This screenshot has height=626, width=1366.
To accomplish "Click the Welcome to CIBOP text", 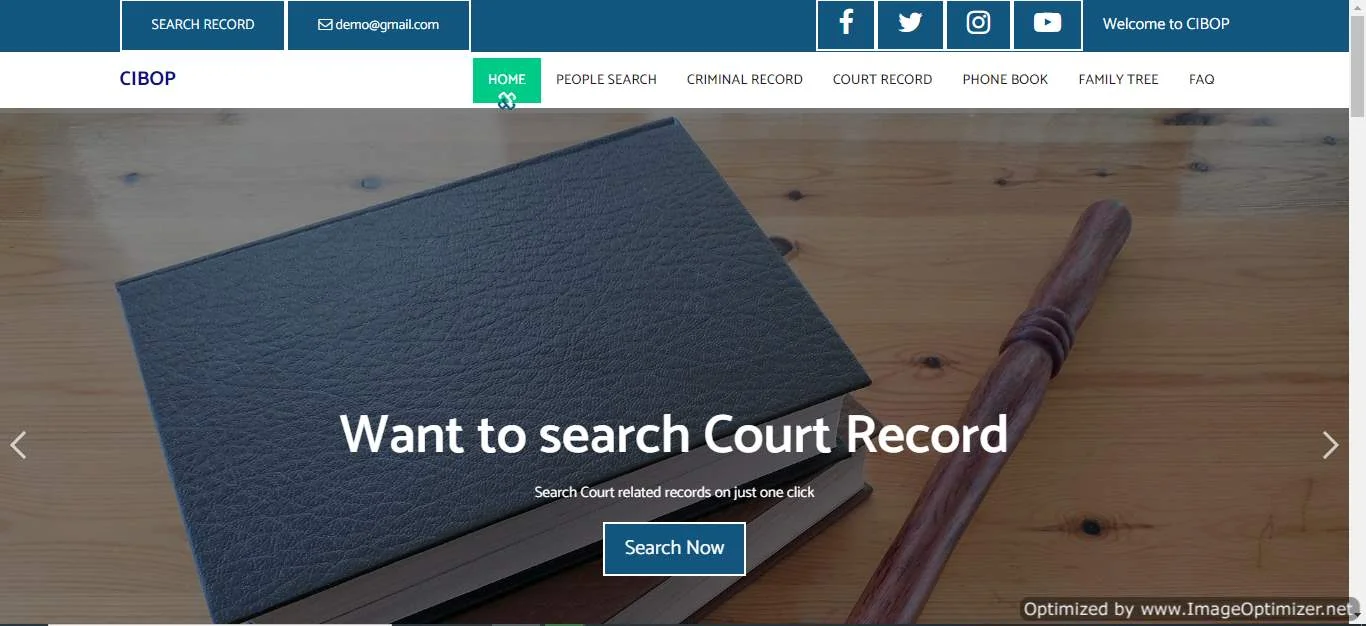I will point(1166,24).
